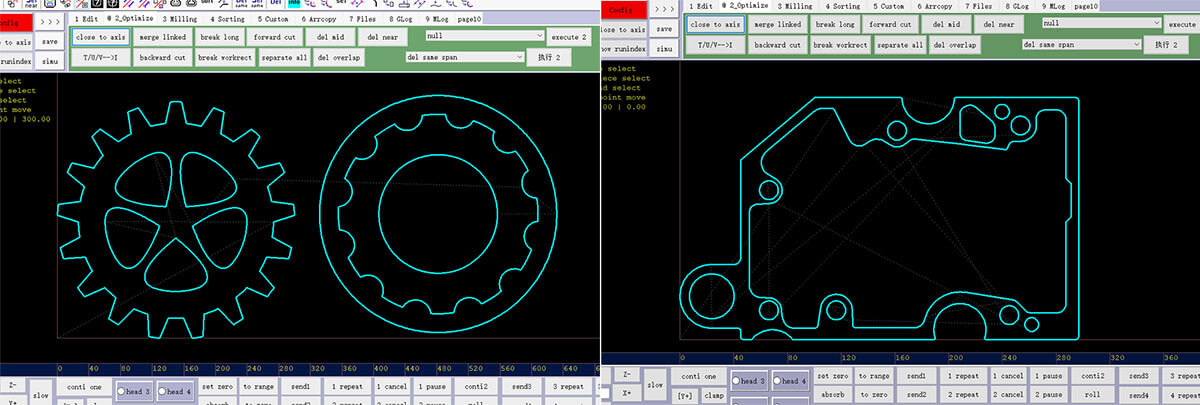Click to zero in right window
Image resolution: width=1200 pixels, height=405 pixels.
click(873, 395)
